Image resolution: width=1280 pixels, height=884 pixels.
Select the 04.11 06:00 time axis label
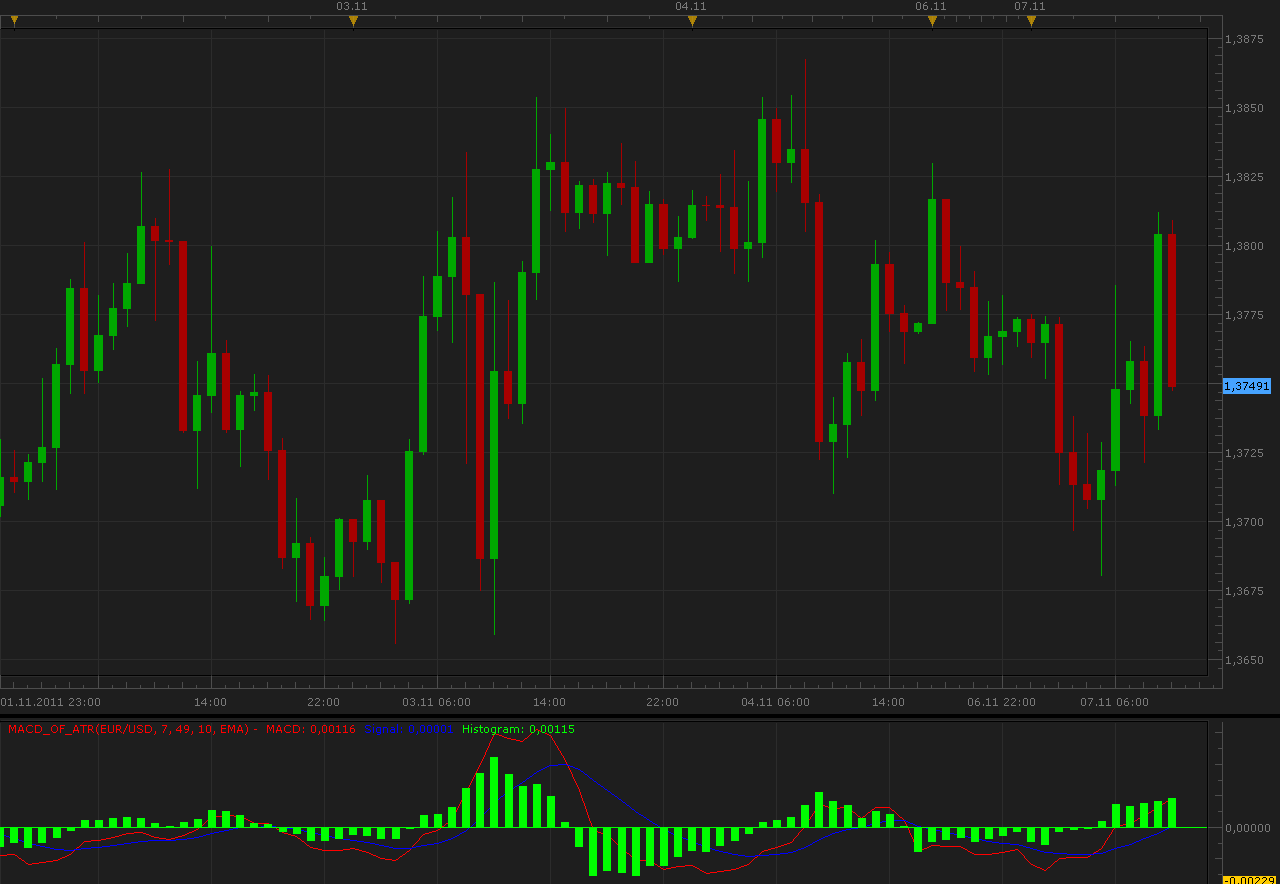[x=775, y=702]
